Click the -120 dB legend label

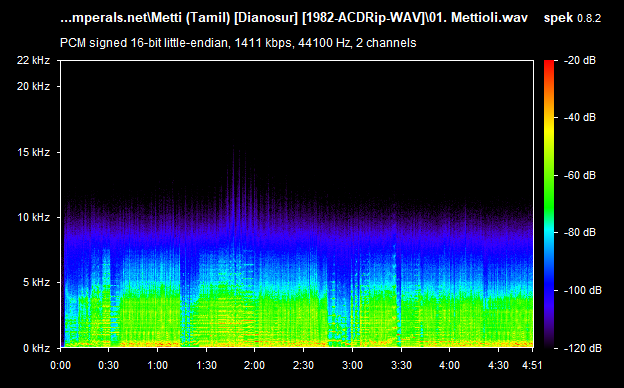coord(582,349)
